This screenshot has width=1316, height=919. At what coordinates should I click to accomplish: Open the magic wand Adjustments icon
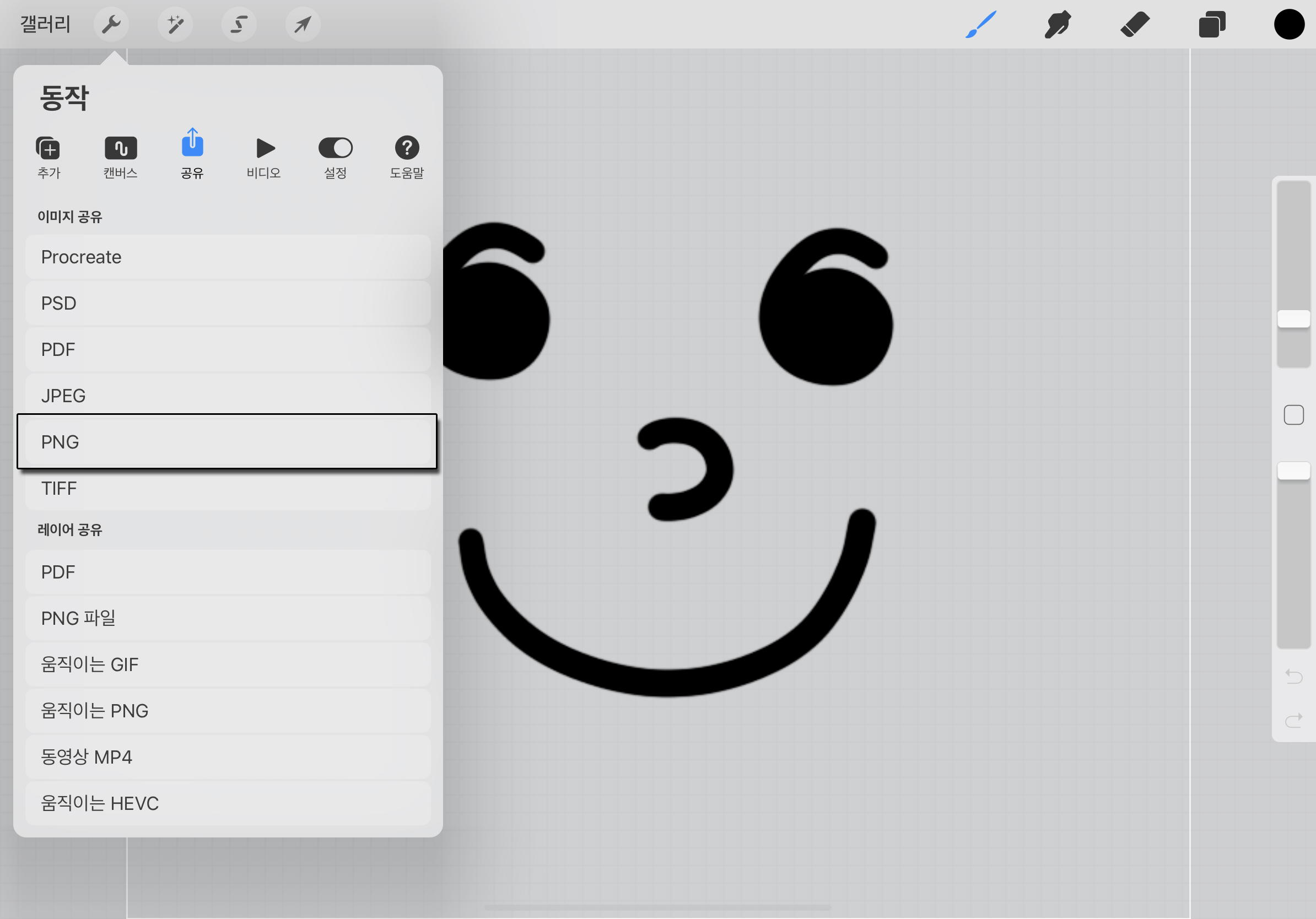(x=175, y=25)
